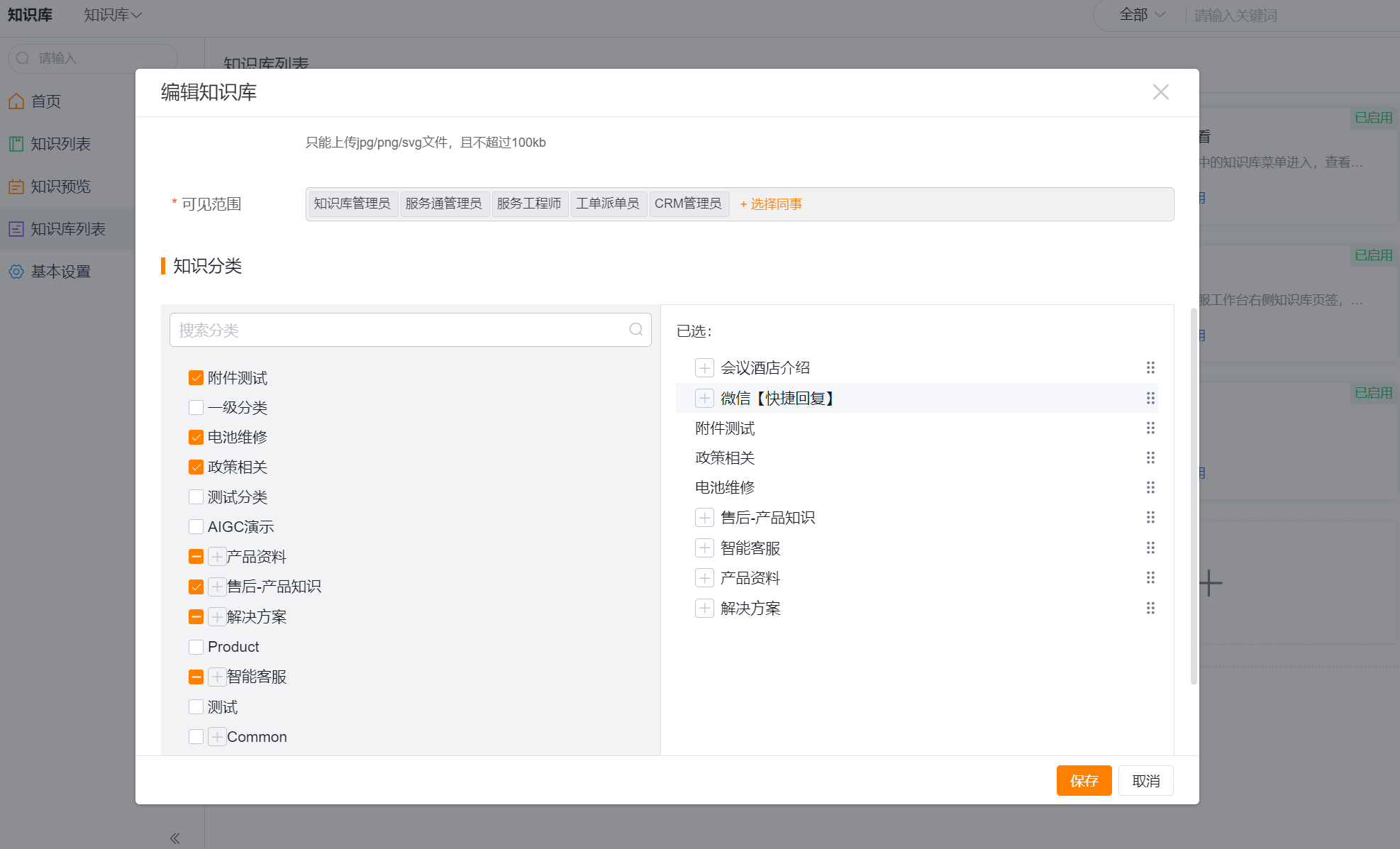Click drag handle beside 政策相关 in selected list
Viewport: 1400px width, 849px height.
pyautogui.click(x=1150, y=457)
